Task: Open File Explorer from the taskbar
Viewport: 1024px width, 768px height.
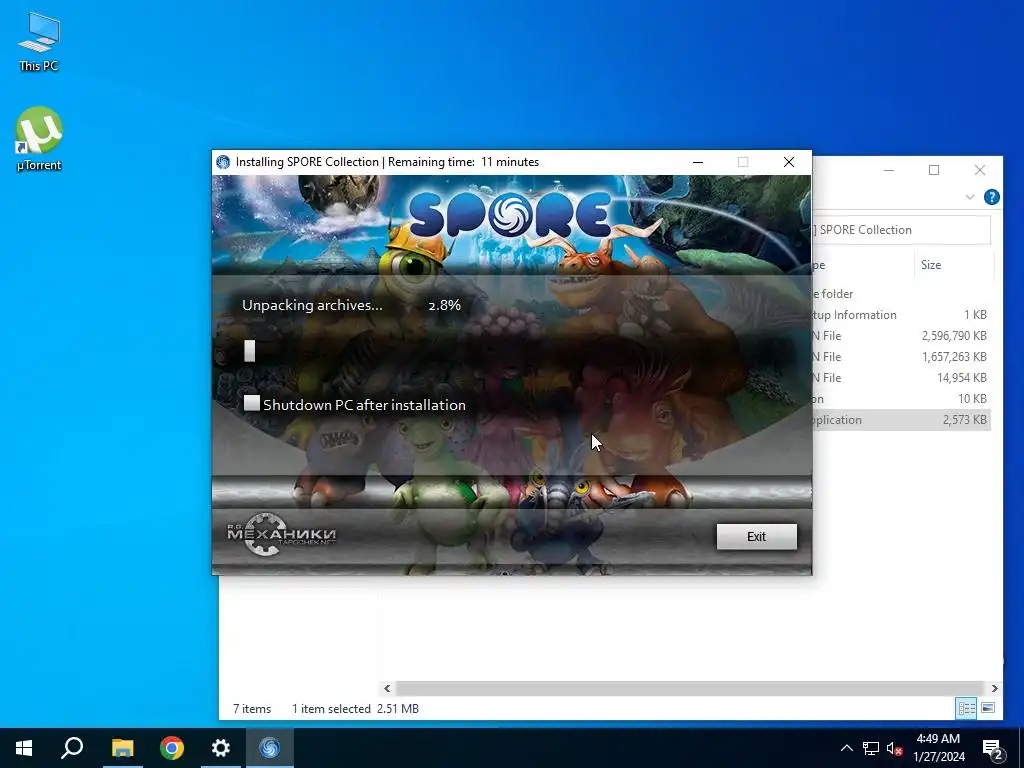Action: tap(122, 748)
